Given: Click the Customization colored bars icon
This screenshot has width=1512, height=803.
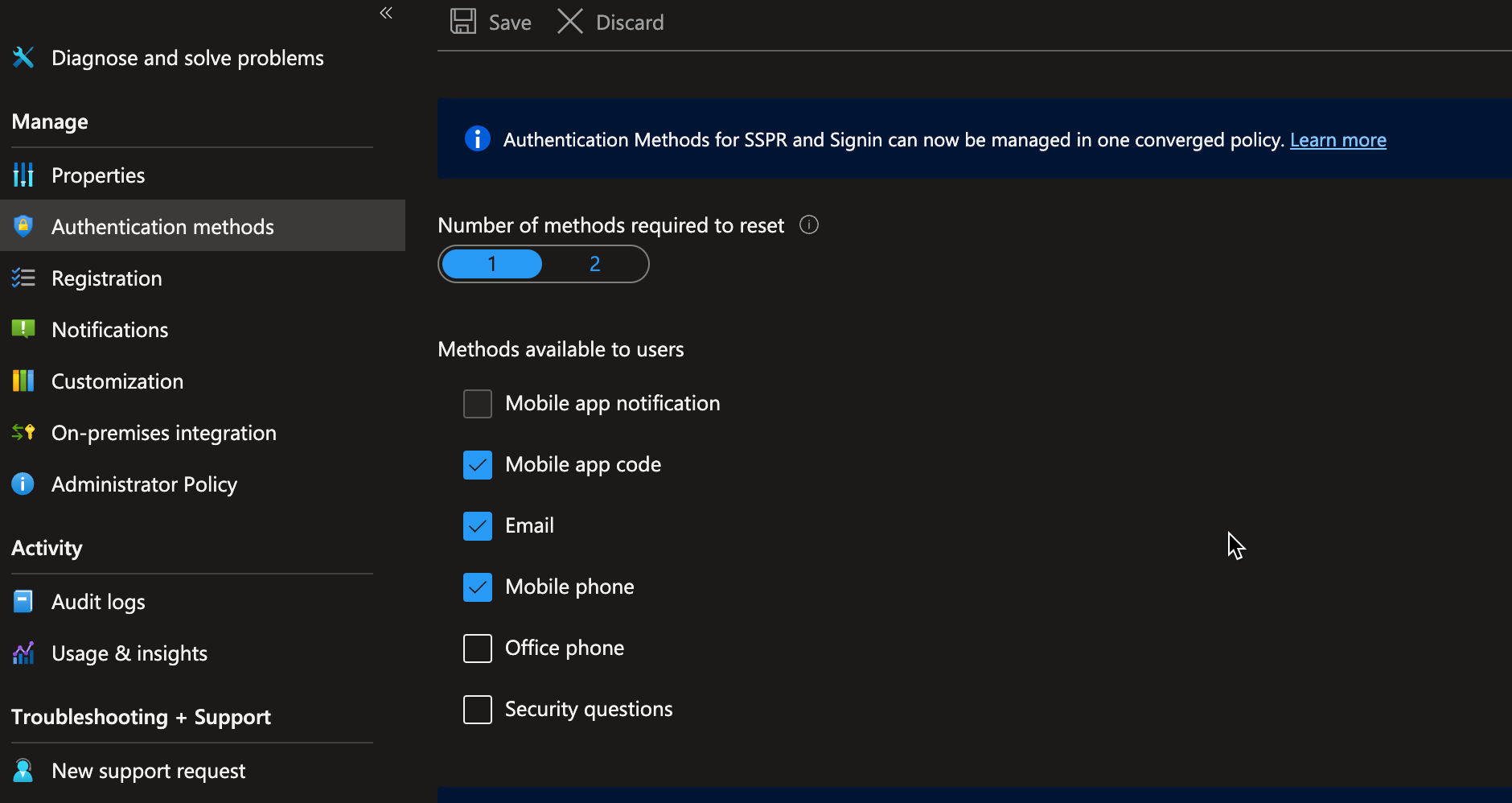Looking at the screenshot, I should point(23,381).
